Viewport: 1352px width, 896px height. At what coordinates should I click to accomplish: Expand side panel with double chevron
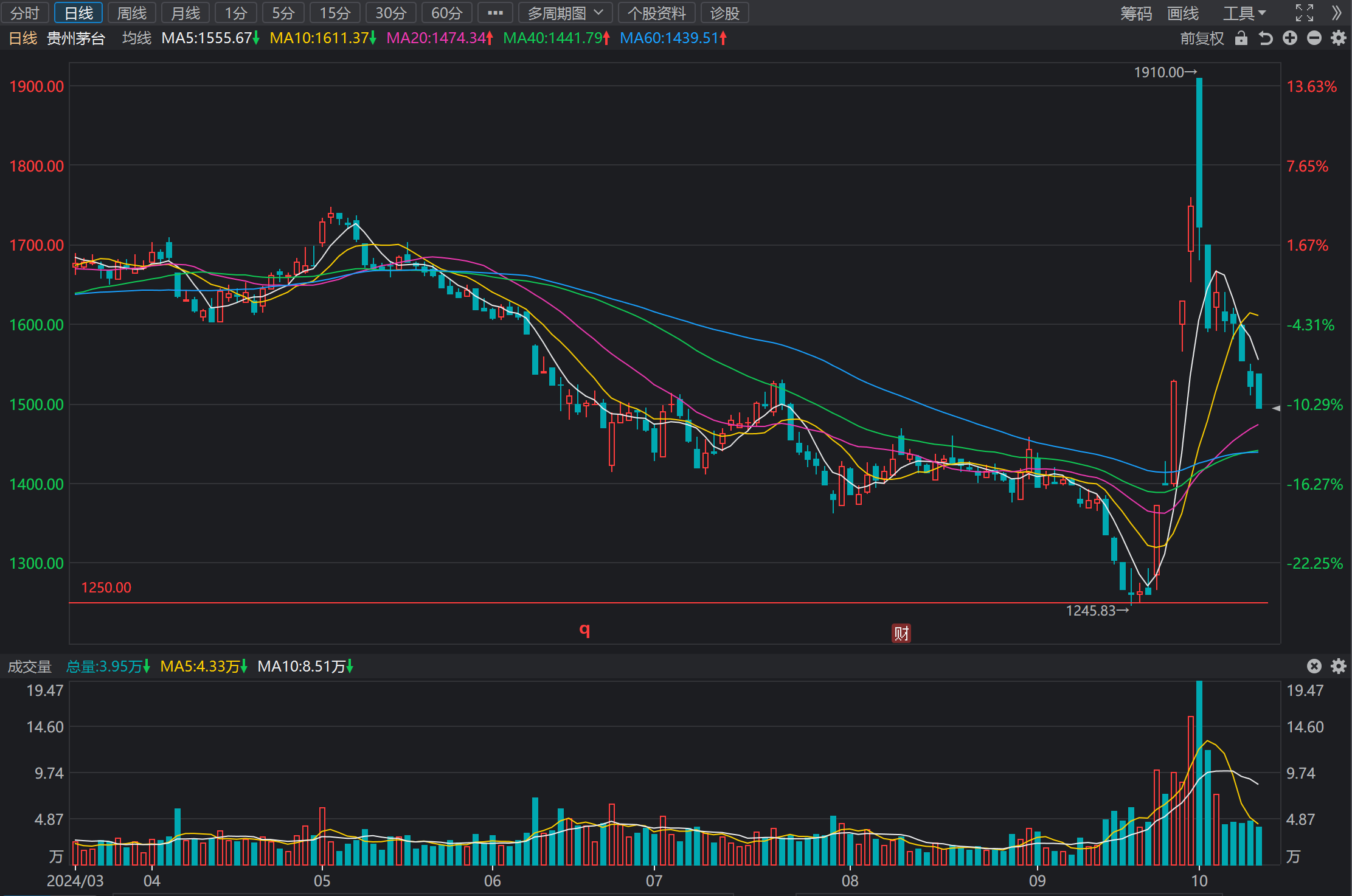point(1336,13)
